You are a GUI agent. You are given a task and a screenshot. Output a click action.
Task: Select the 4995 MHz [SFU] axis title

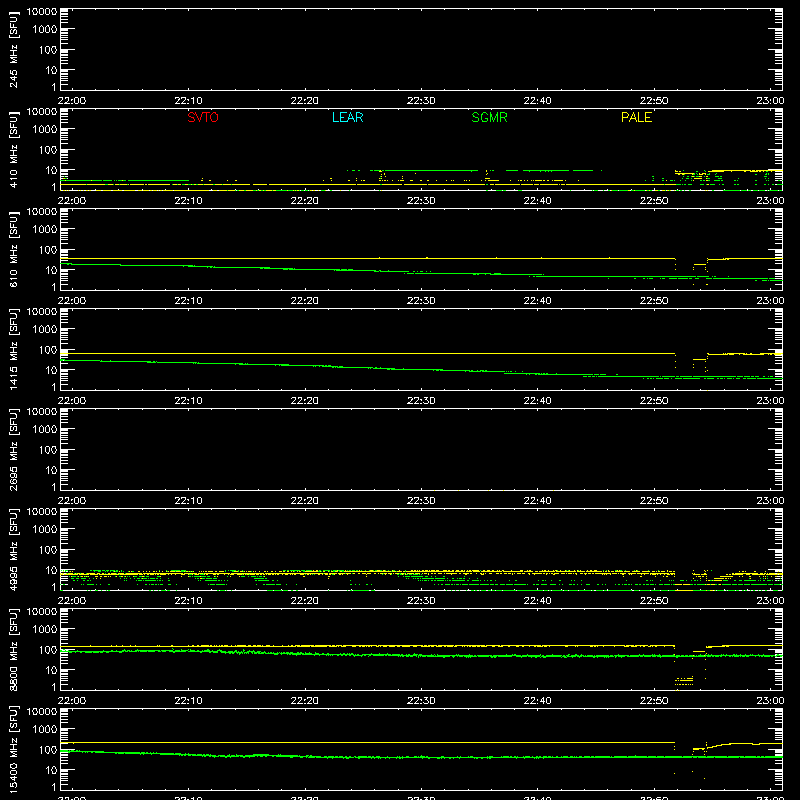[13, 549]
